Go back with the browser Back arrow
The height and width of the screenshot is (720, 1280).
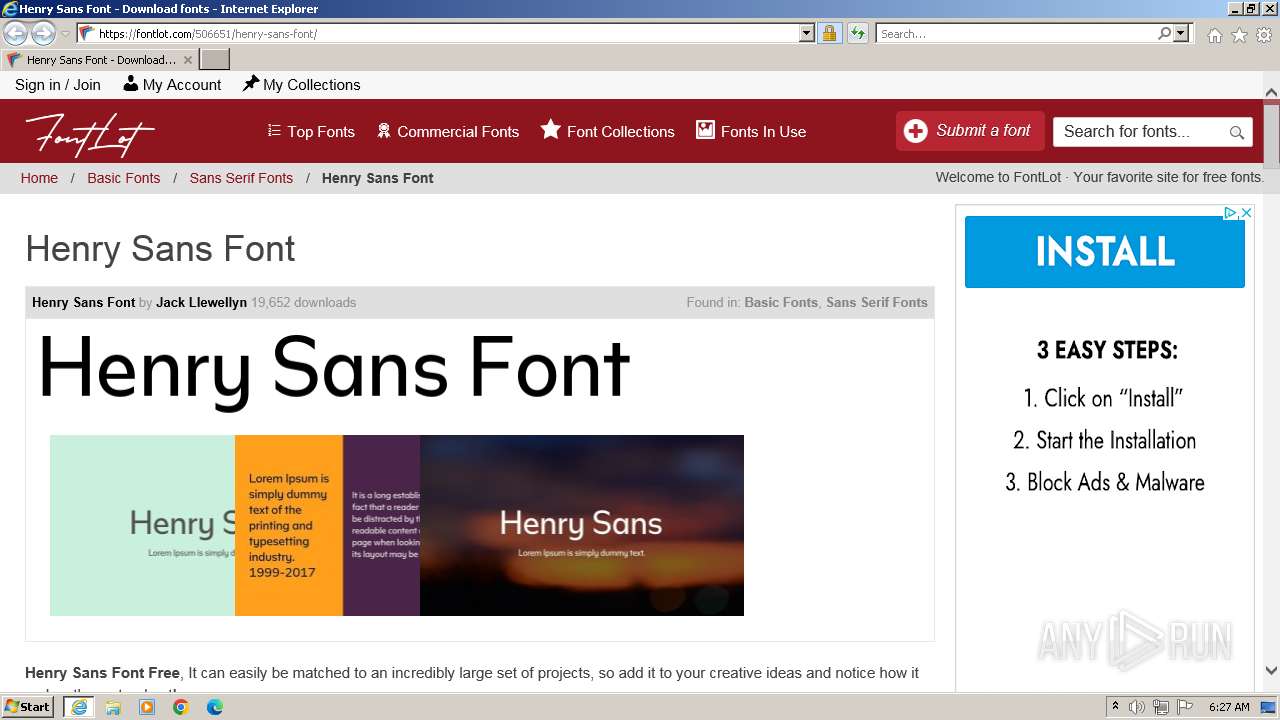pyautogui.click(x=15, y=33)
